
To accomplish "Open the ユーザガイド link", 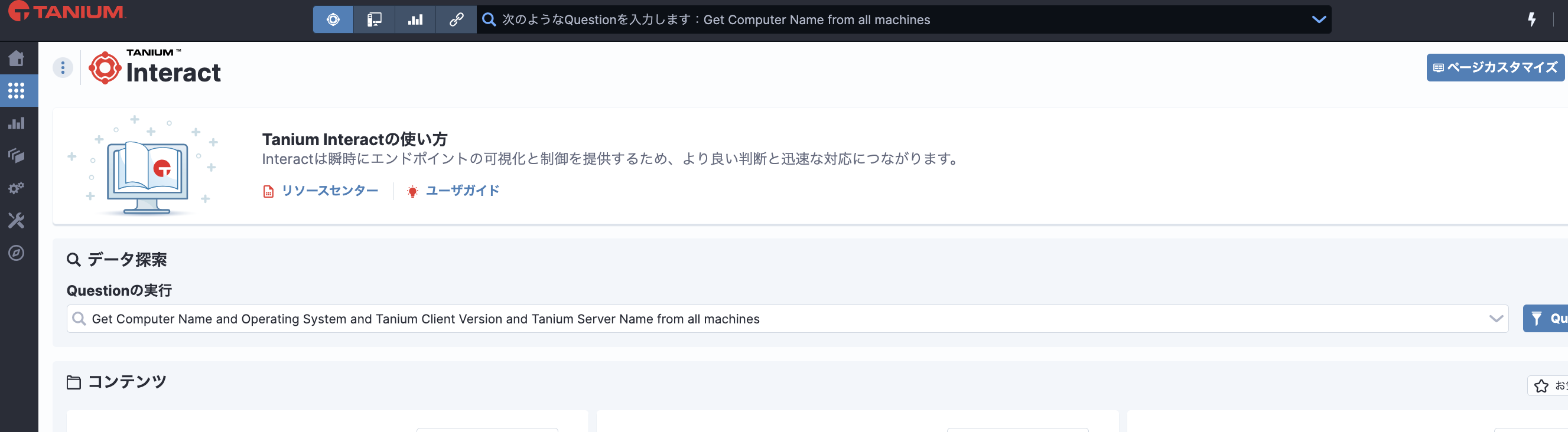I will [463, 191].
